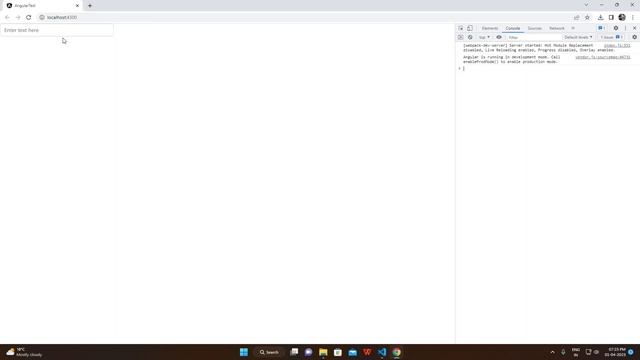Switch to the Sources tab in DevTools
This screenshot has width=640, height=360.
pyautogui.click(x=535, y=28)
